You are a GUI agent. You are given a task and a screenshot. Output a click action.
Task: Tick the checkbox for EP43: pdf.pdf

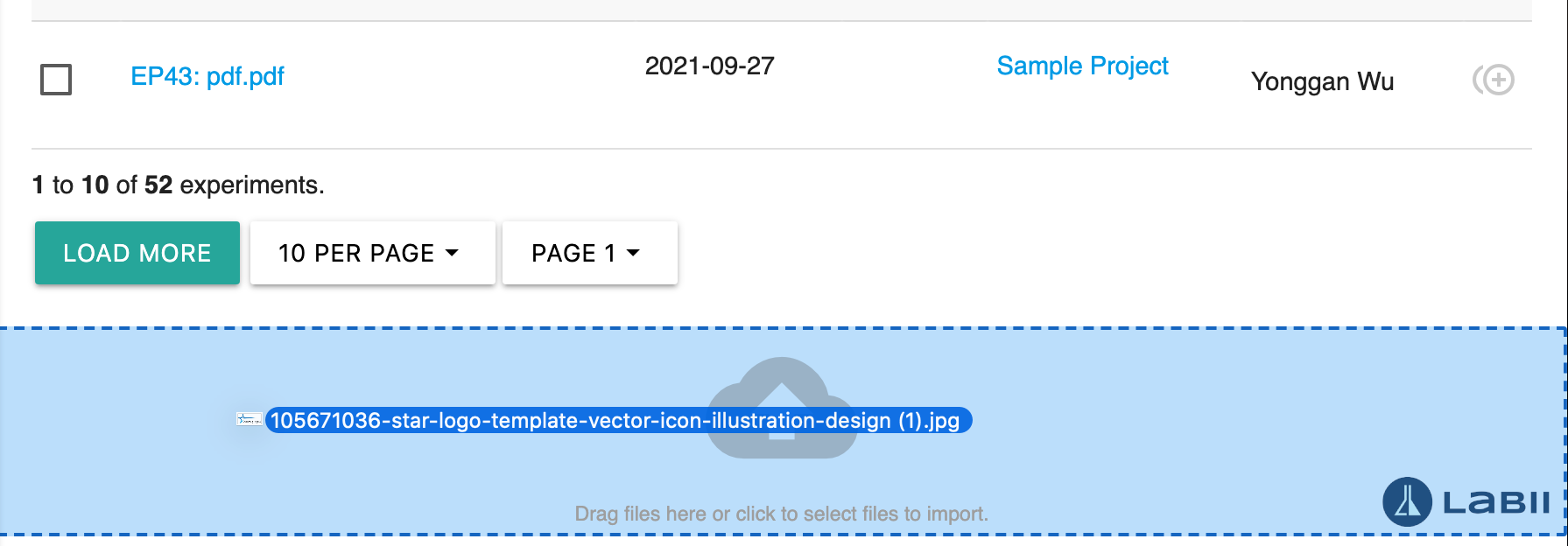pos(56,80)
